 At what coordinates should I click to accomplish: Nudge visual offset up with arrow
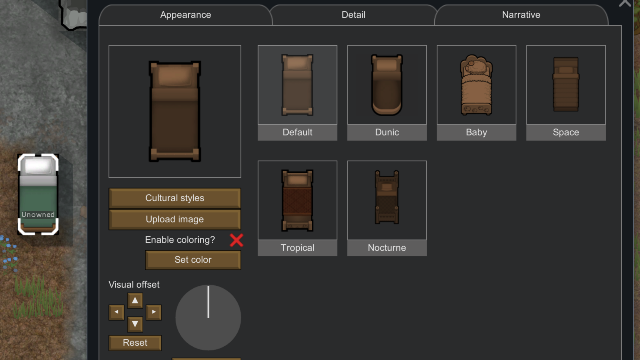click(x=135, y=301)
